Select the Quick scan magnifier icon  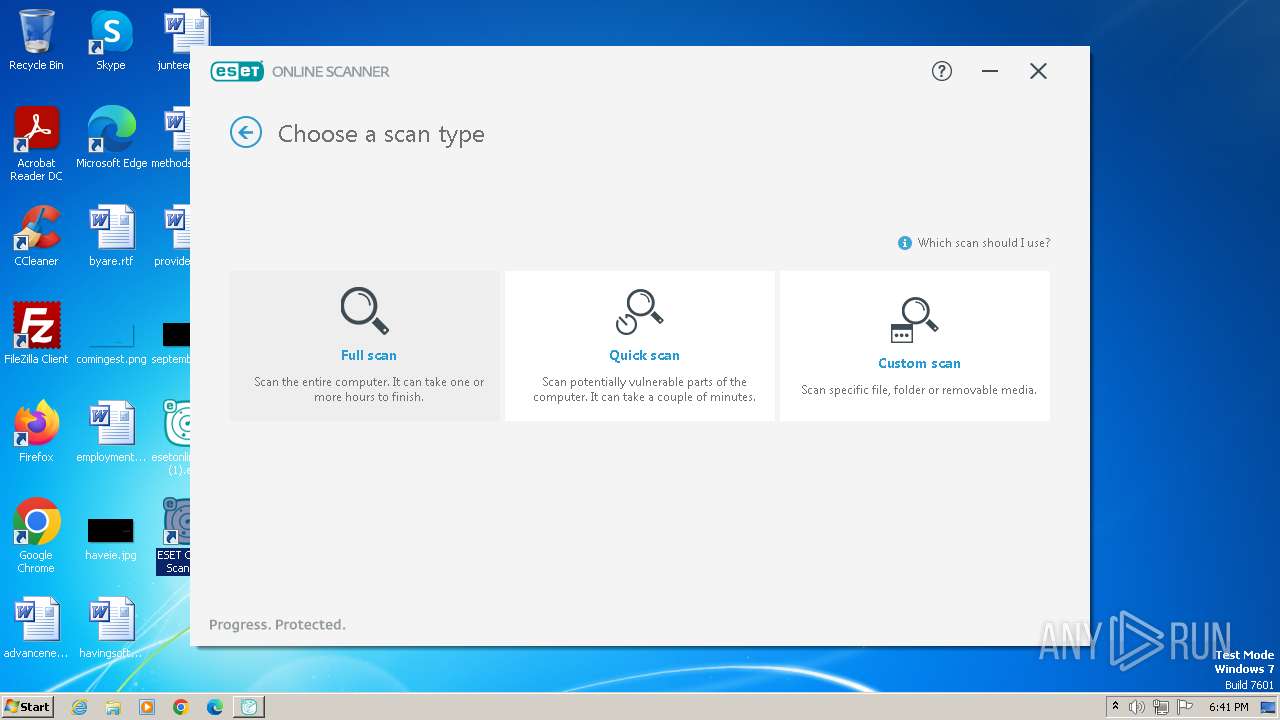[639, 311]
